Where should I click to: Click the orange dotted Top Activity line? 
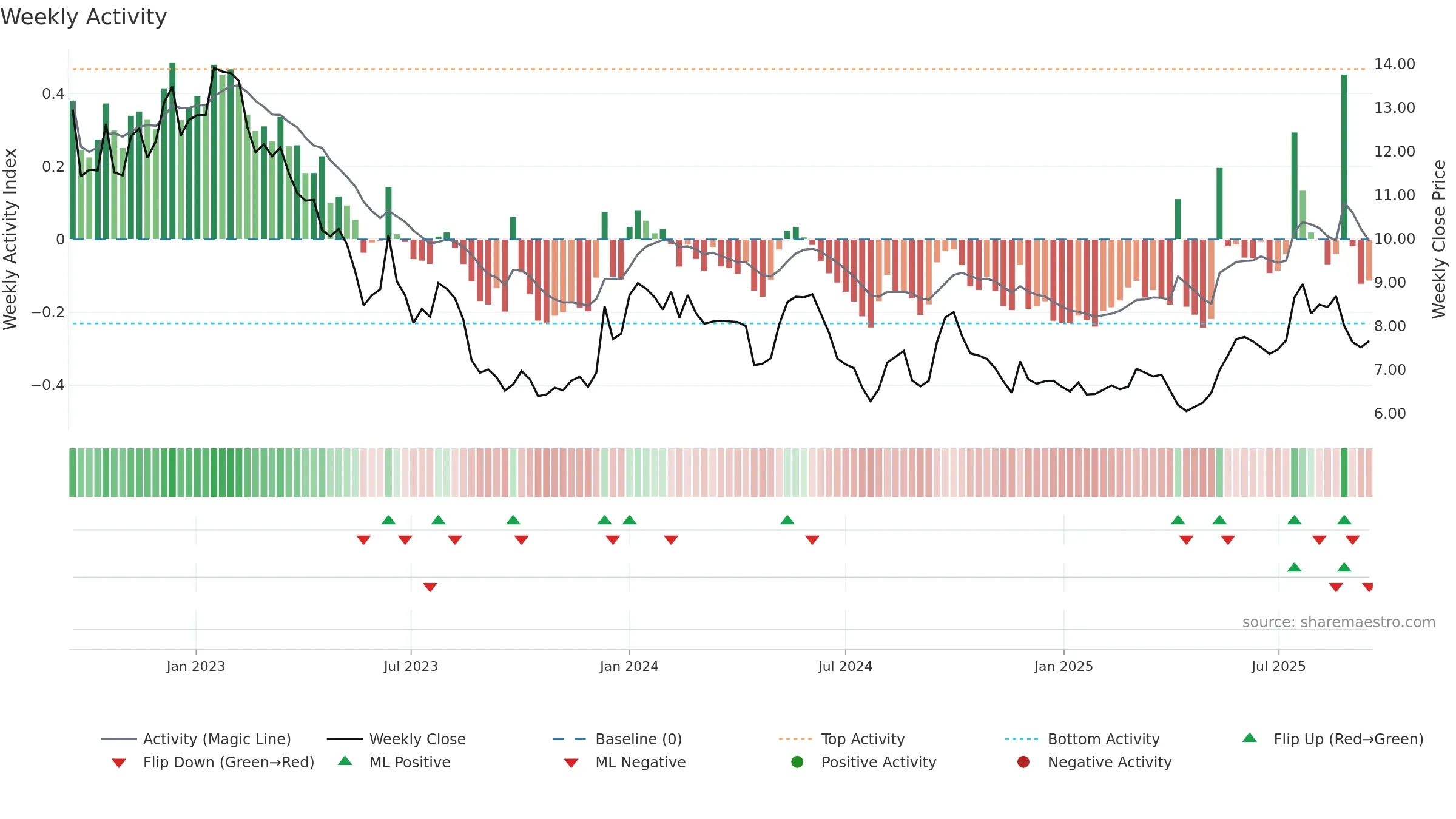[720, 69]
